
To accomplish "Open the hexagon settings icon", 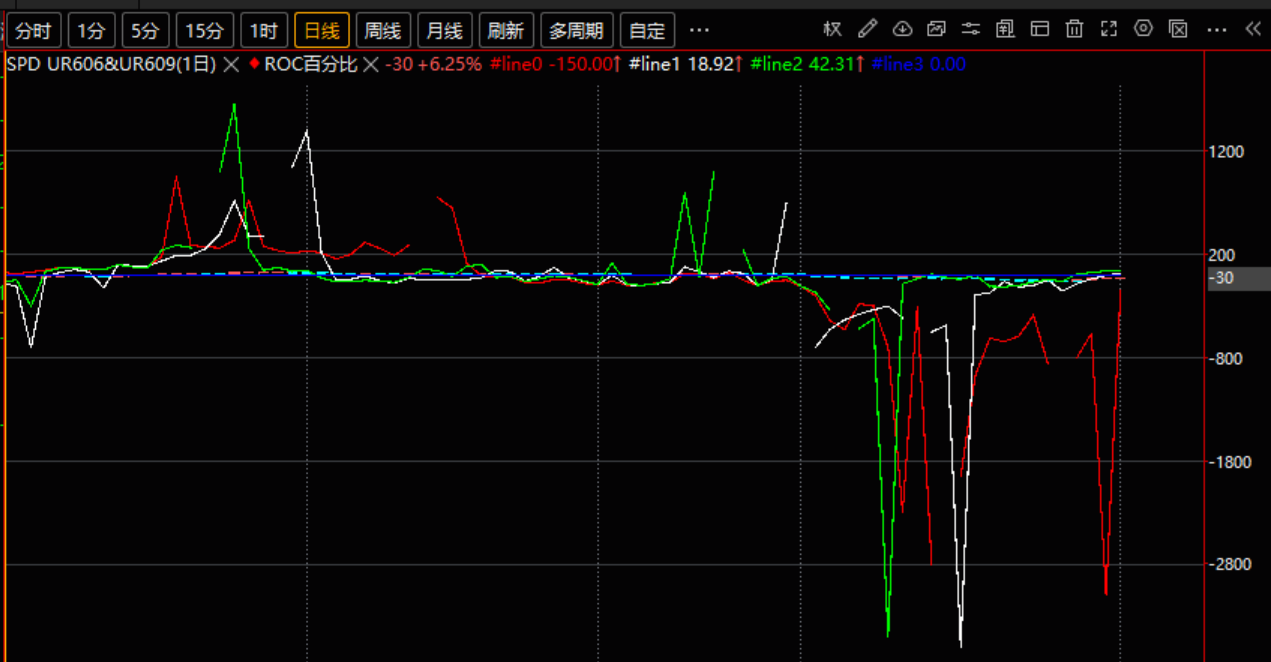I will (1144, 29).
